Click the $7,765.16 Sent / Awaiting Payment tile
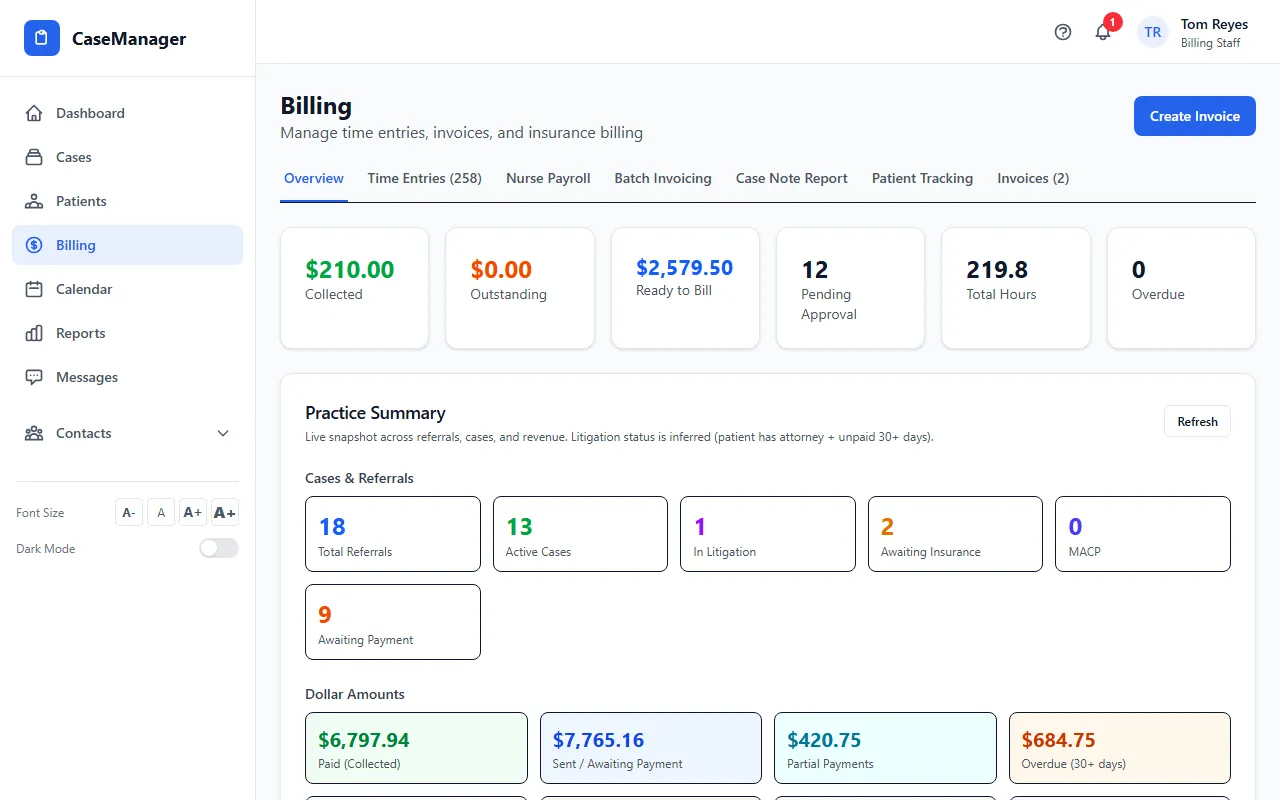The image size is (1280, 800). click(x=651, y=748)
